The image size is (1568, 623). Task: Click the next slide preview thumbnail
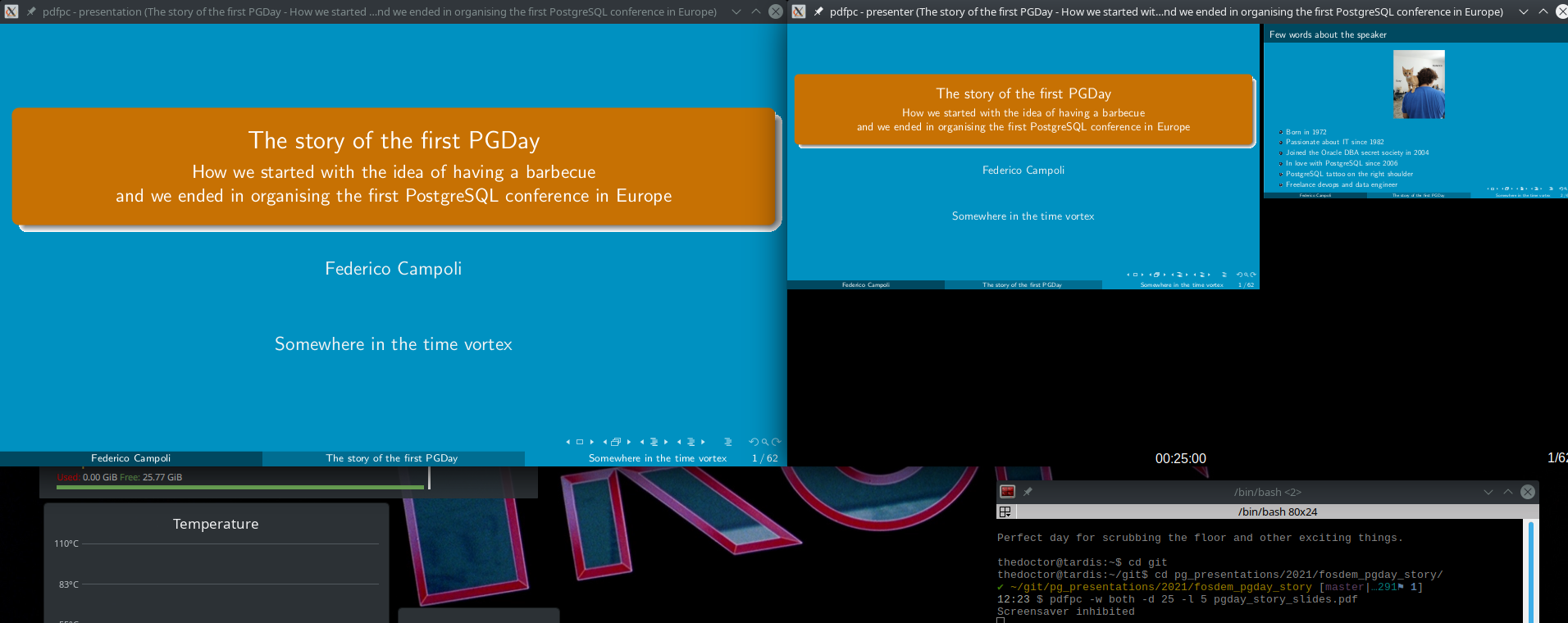point(1415,115)
